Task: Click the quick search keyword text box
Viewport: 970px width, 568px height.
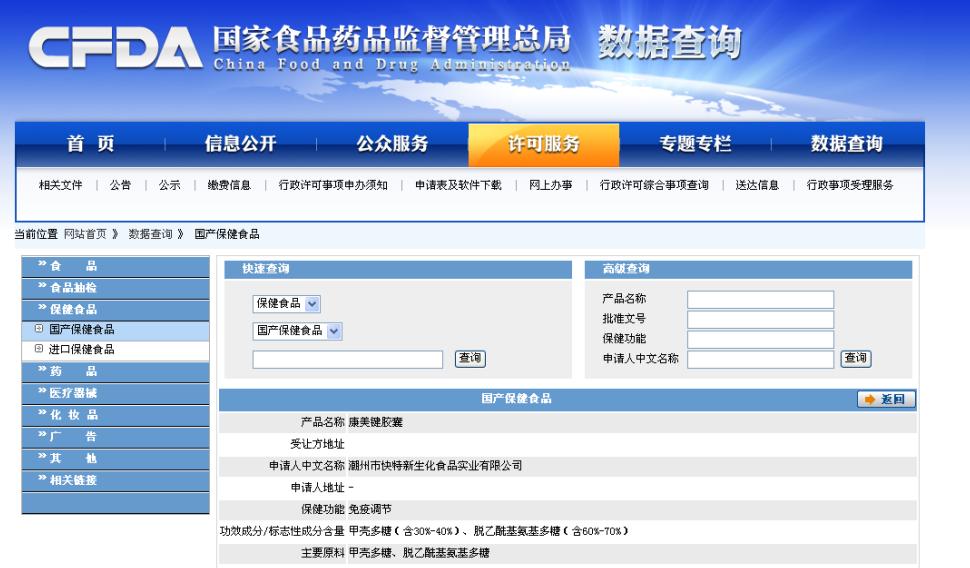Action: click(347, 360)
